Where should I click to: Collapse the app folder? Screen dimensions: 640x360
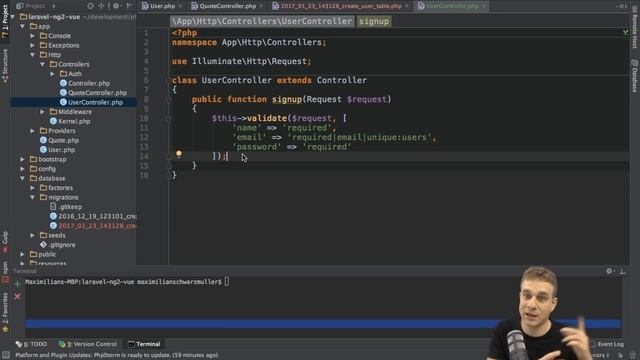point(23,26)
